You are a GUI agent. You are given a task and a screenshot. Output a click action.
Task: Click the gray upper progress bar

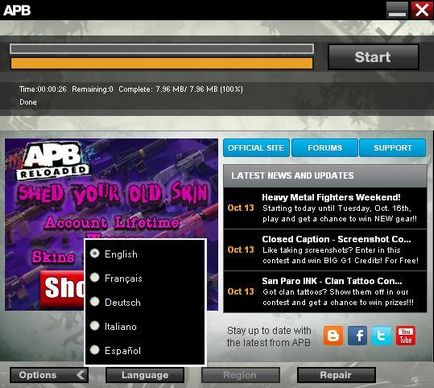click(x=162, y=49)
